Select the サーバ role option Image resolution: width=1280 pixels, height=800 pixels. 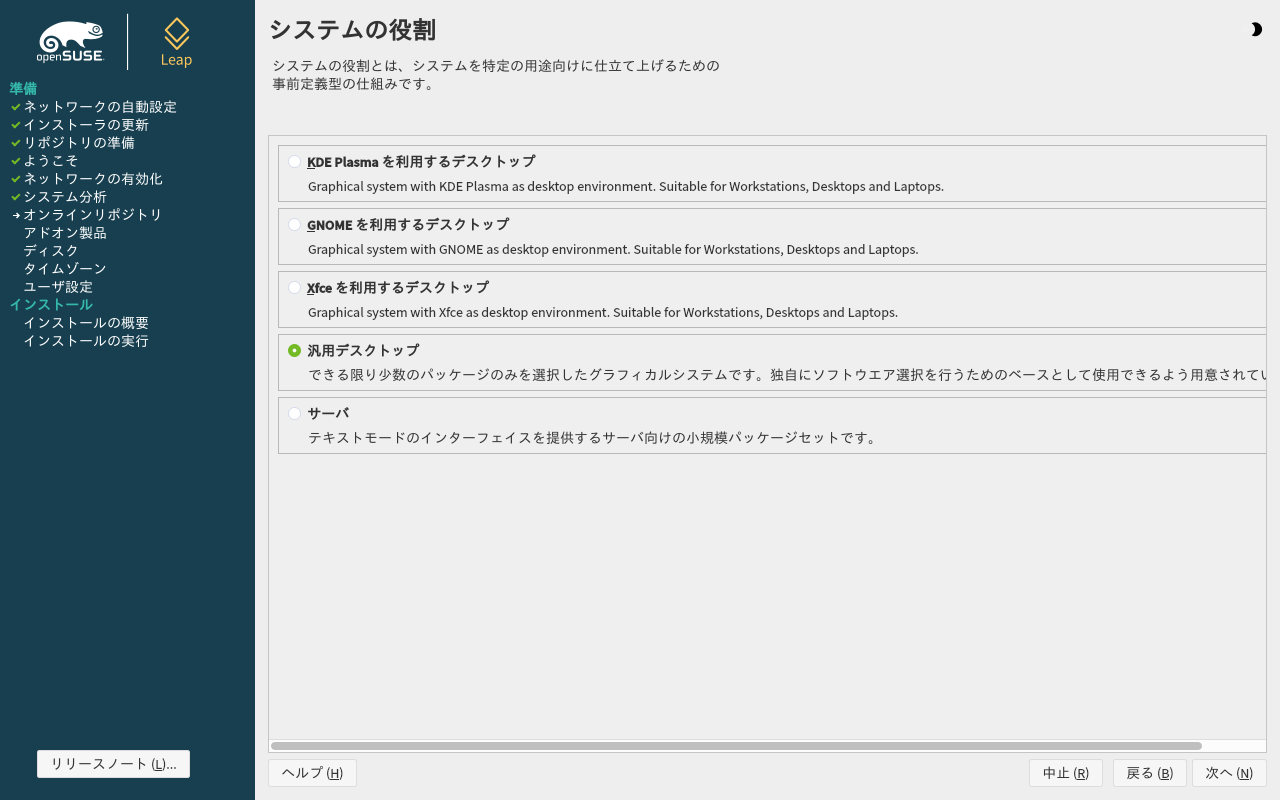294,413
